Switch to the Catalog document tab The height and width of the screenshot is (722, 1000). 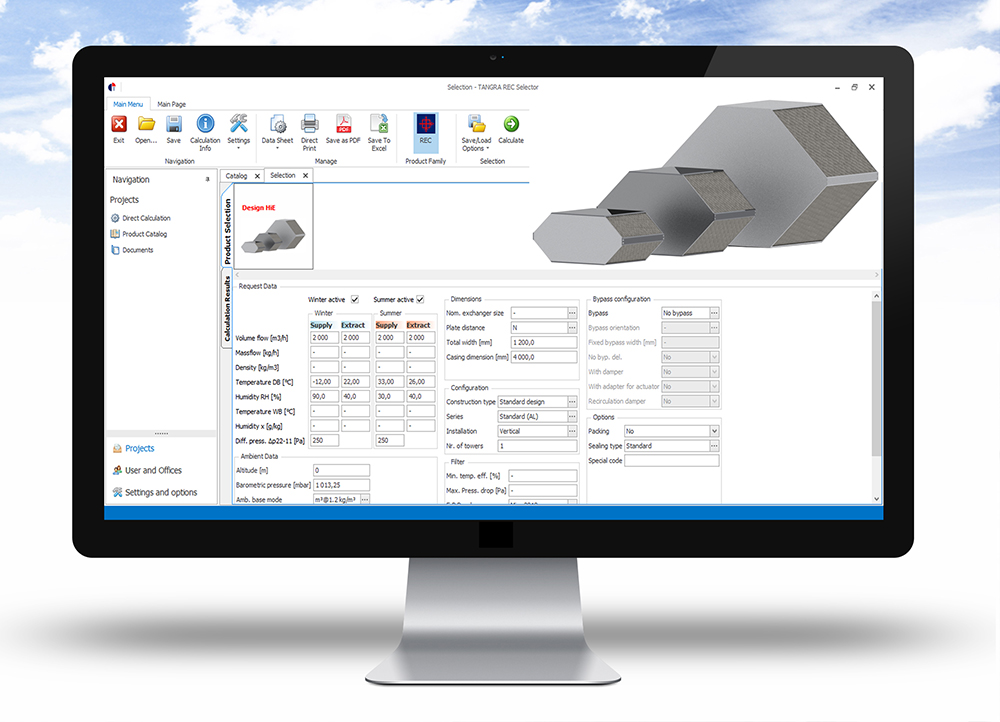click(x=237, y=176)
